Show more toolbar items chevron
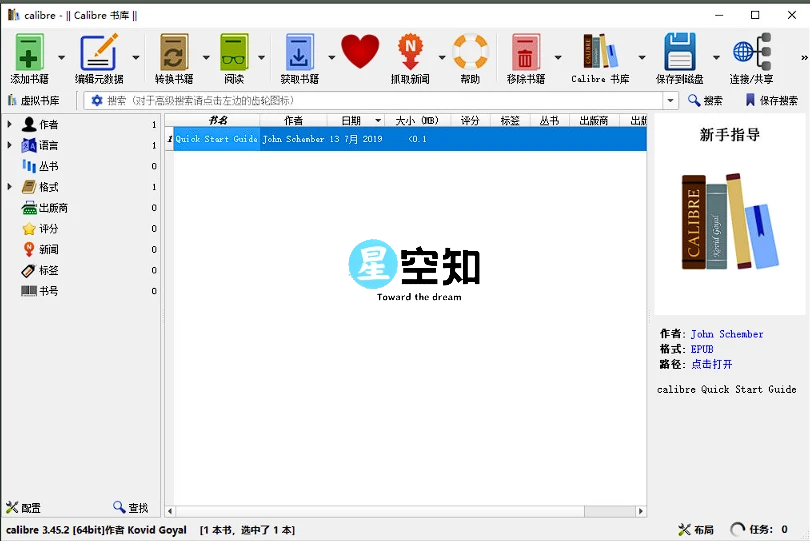Viewport: 810px width, 541px height. 804,57
